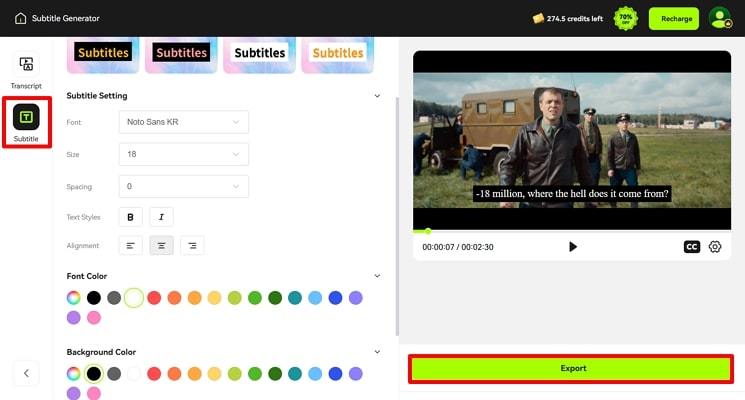This screenshot has height=400, width=745.
Task: Choose royal blue font color
Action: pyautogui.click(x=335, y=298)
